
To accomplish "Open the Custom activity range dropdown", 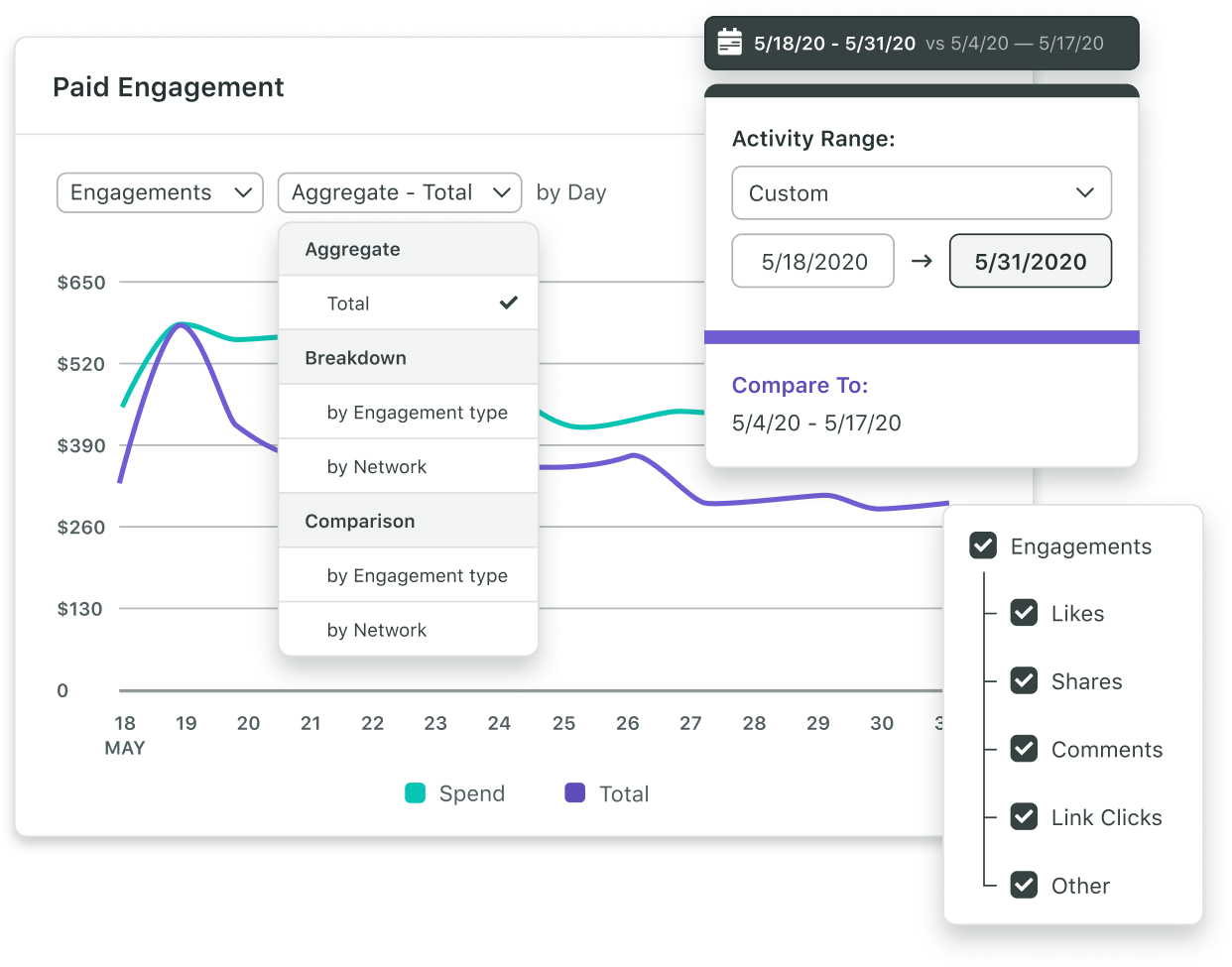I will (x=922, y=192).
